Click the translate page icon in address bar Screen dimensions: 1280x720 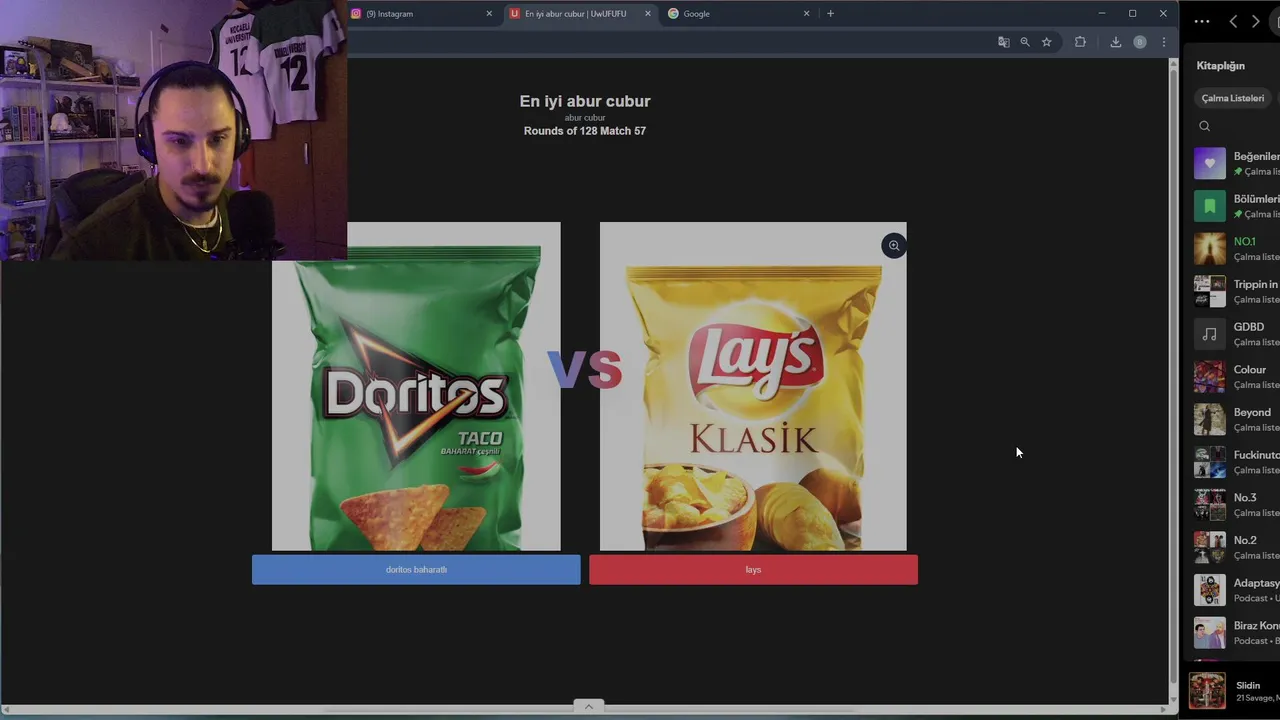[1003, 42]
